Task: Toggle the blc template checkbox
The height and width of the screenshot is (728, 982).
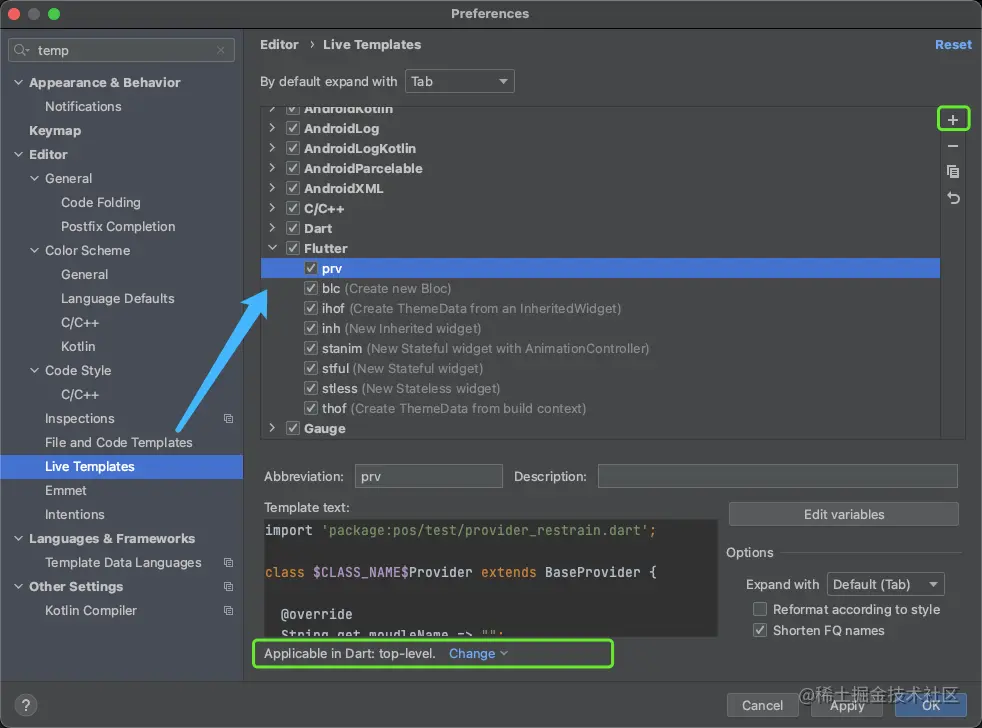Action: tap(311, 288)
